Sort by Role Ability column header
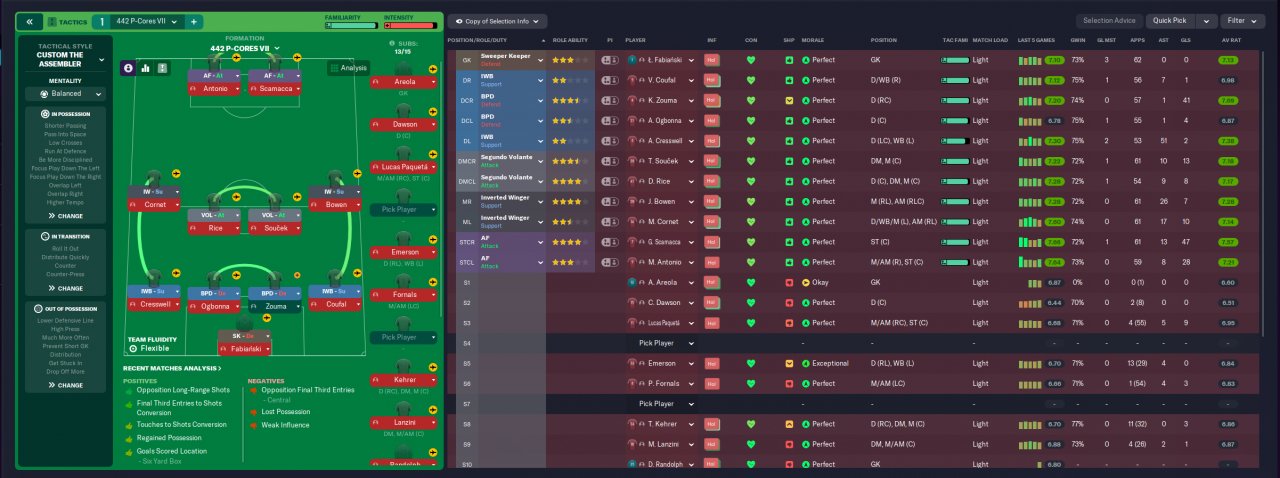Image resolution: width=1280 pixels, height=478 pixels. click(570, 40)
